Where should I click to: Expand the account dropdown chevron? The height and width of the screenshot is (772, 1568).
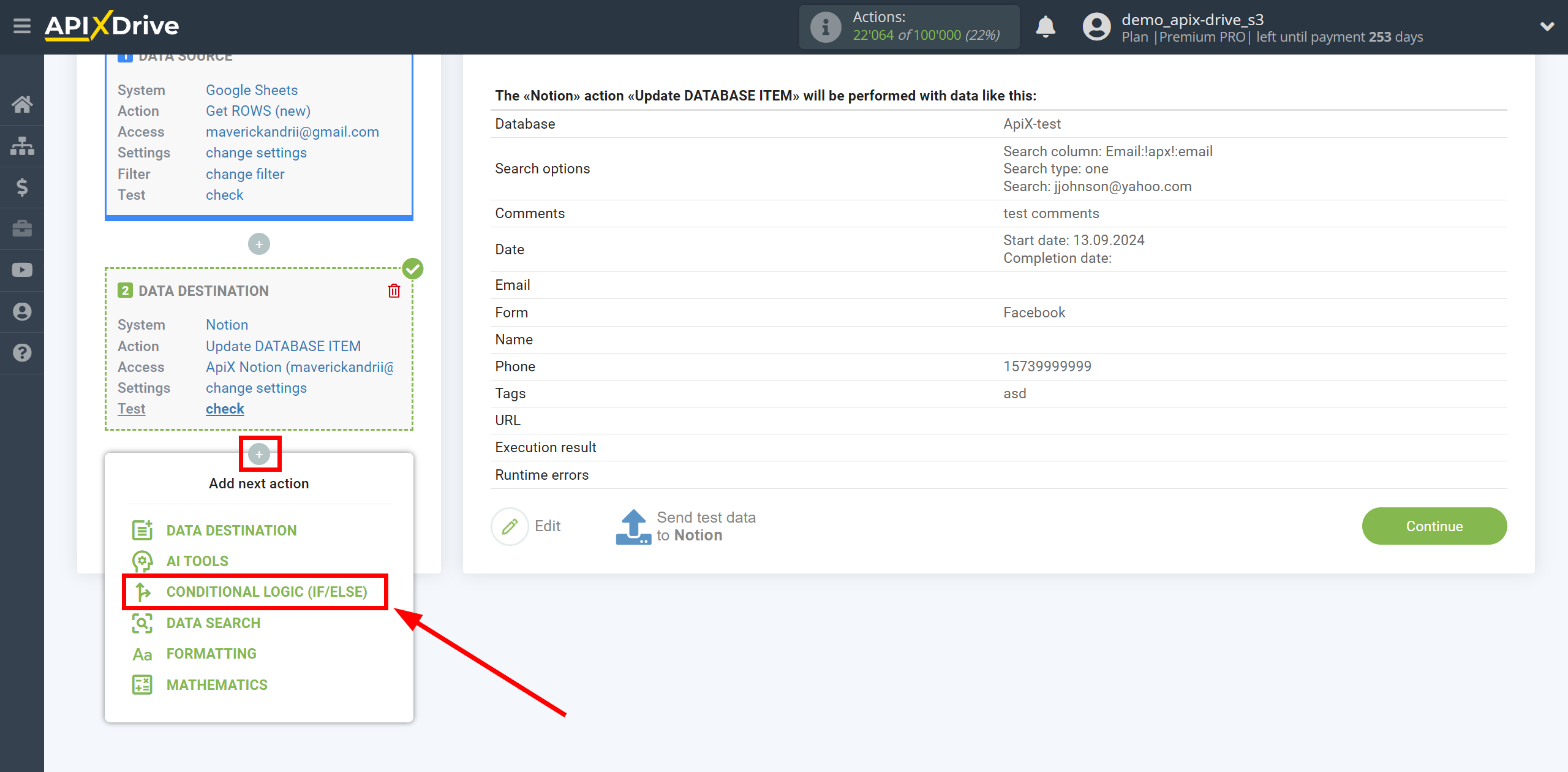(1547, 26)
